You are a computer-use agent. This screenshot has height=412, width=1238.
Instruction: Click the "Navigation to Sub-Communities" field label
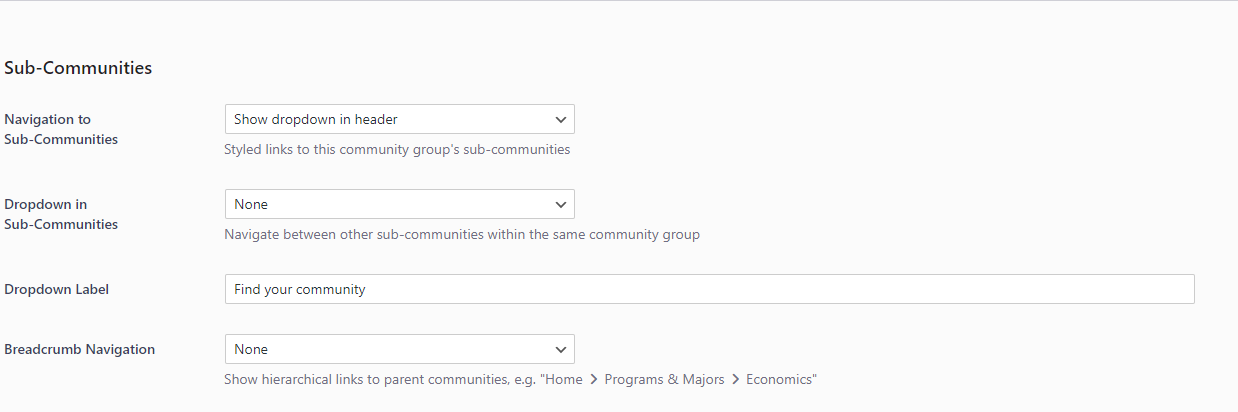click(61, 129)
